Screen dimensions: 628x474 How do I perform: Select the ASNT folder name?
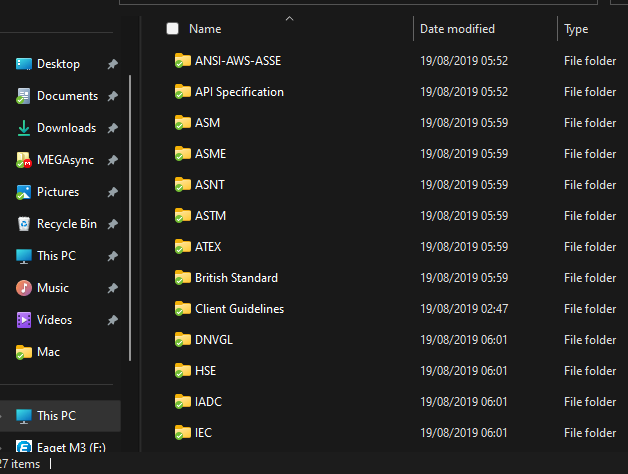[x=209, y=185]
